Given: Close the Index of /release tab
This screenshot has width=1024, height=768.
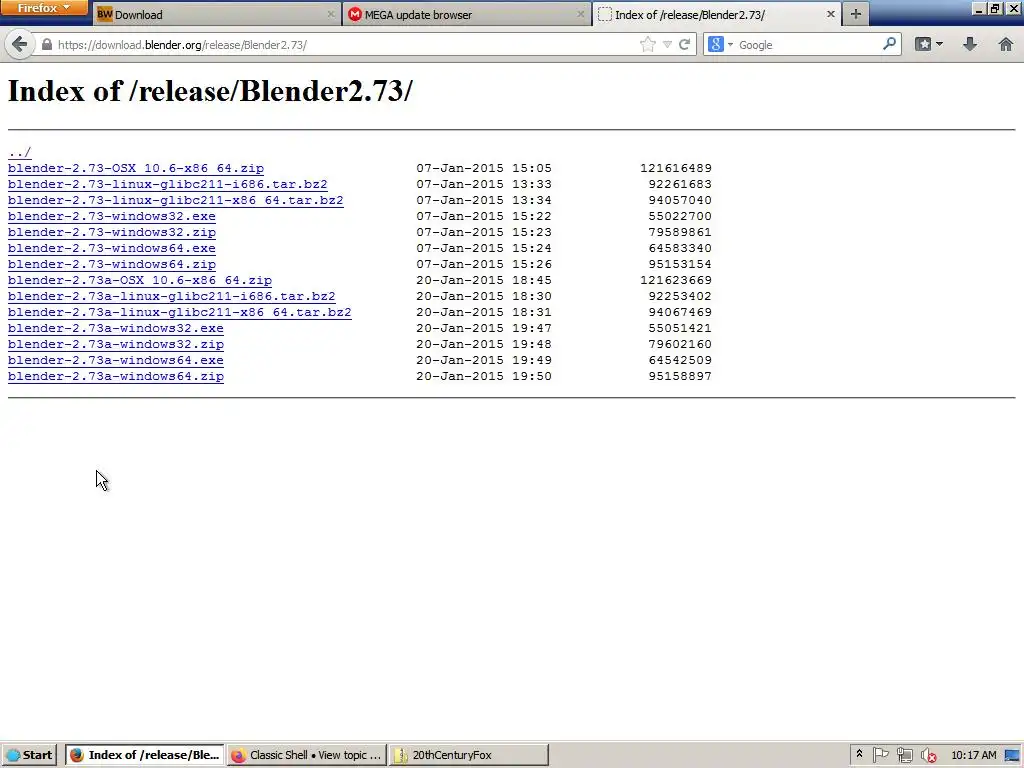Looking at the screenshot, I should 831,14.
